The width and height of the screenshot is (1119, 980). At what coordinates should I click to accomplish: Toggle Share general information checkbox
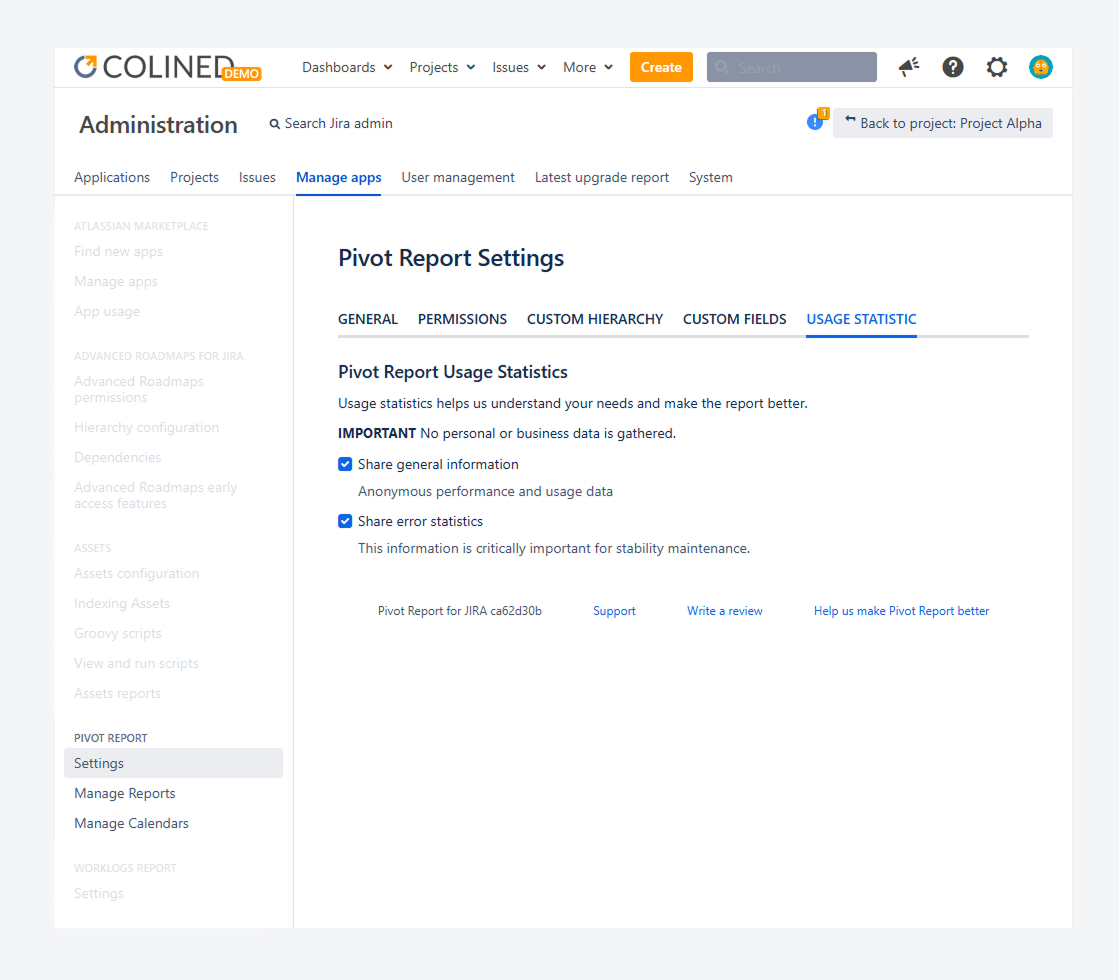pyautogui.click(x=345, y=465)
